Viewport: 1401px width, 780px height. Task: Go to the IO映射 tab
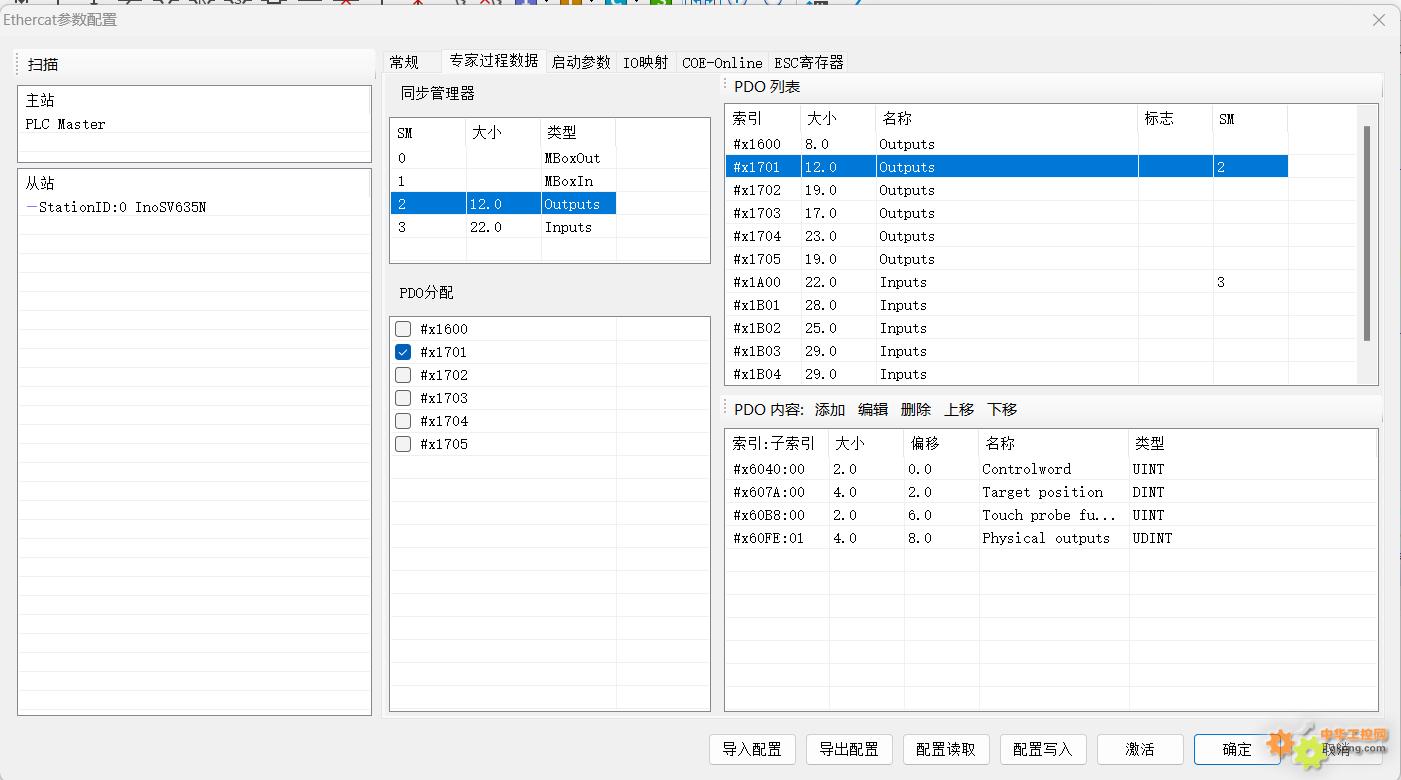point(646,62)
